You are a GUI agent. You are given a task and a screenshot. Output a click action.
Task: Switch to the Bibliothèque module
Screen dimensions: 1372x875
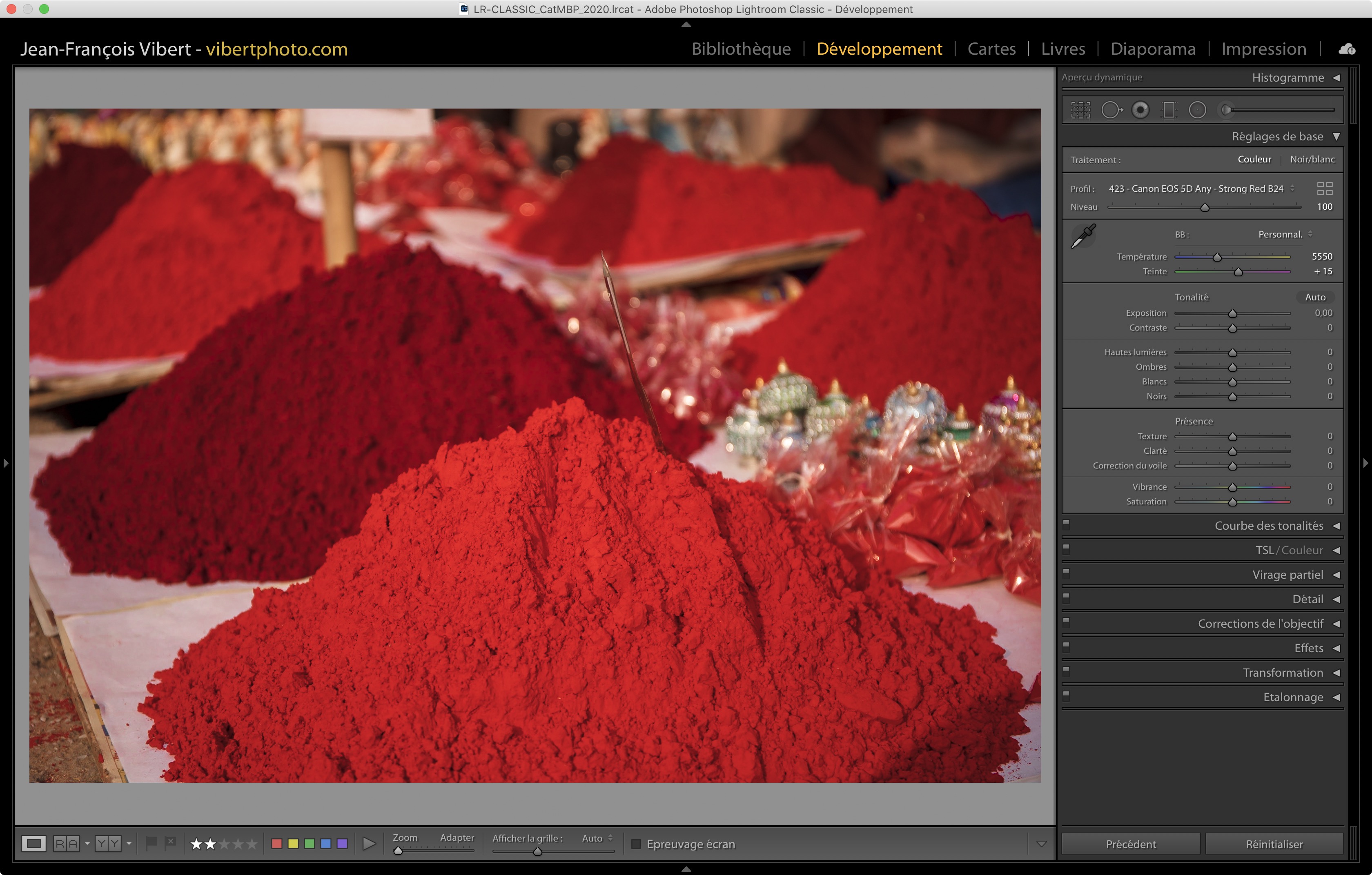click(x=741, y=49)
